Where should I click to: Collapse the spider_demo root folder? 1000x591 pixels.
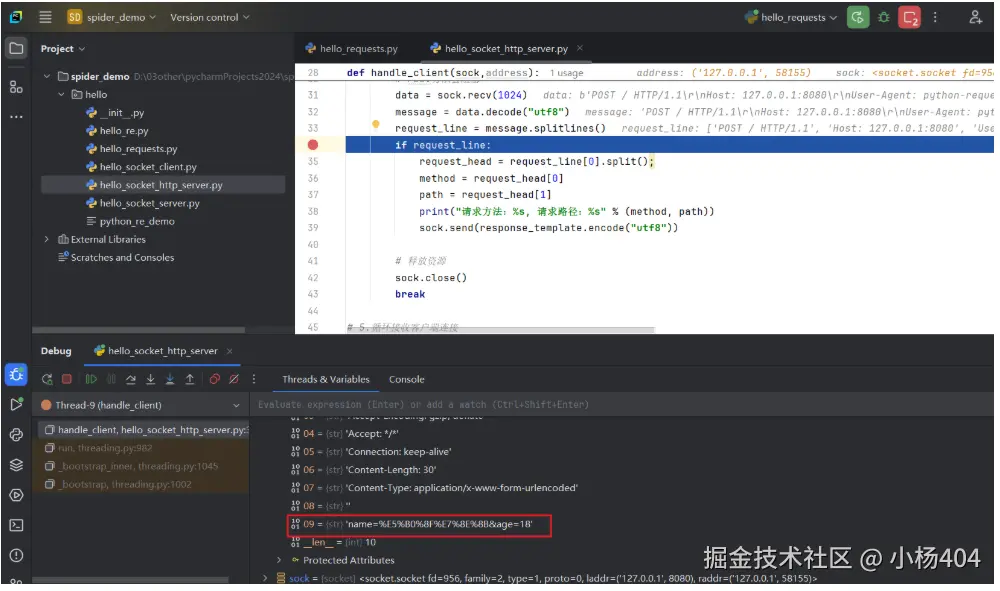click(47, 76)
